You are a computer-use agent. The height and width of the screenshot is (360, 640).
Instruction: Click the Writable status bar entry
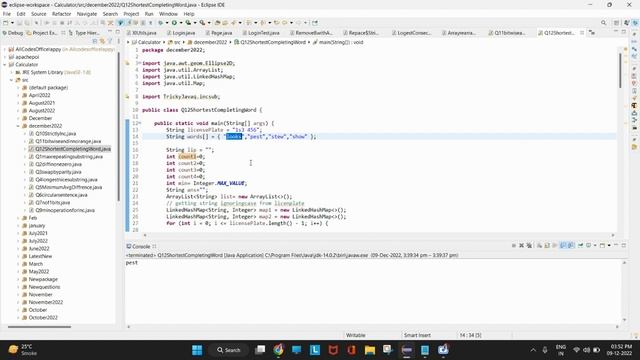(356, 335)
